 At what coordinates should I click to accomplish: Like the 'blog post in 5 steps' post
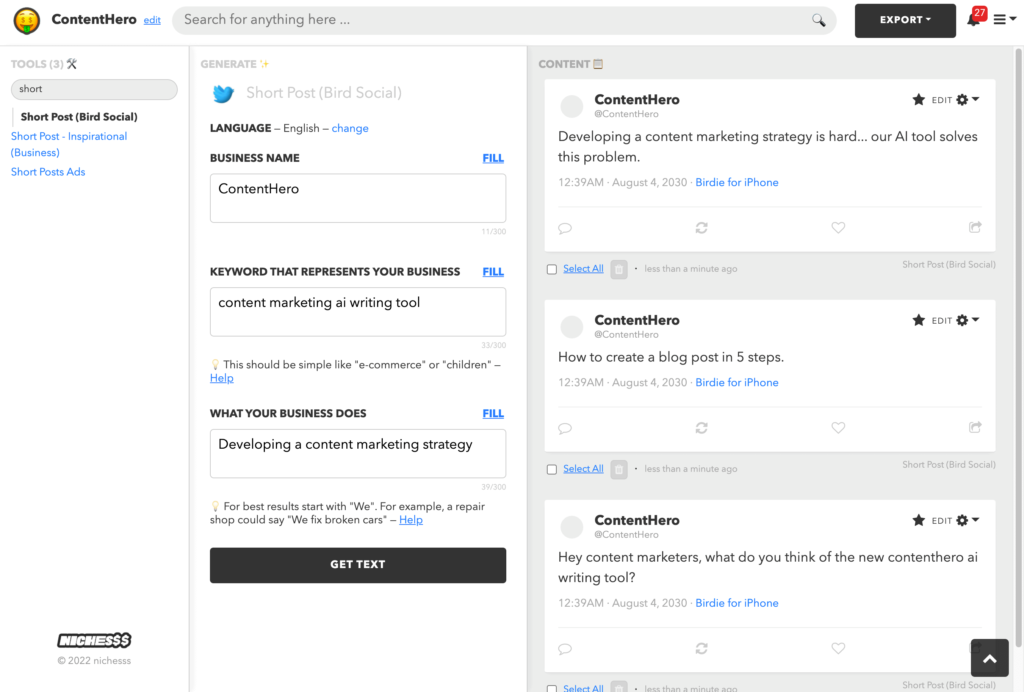click(838, 428)
